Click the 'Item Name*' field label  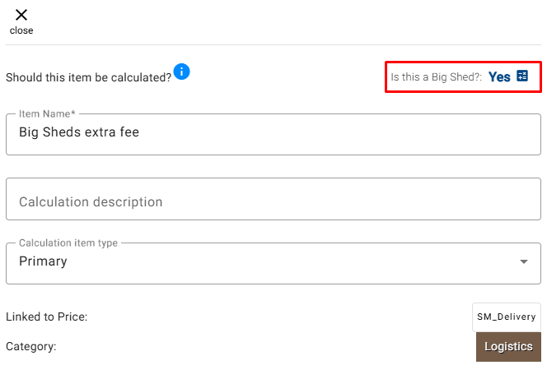click(x=47, y=114)
